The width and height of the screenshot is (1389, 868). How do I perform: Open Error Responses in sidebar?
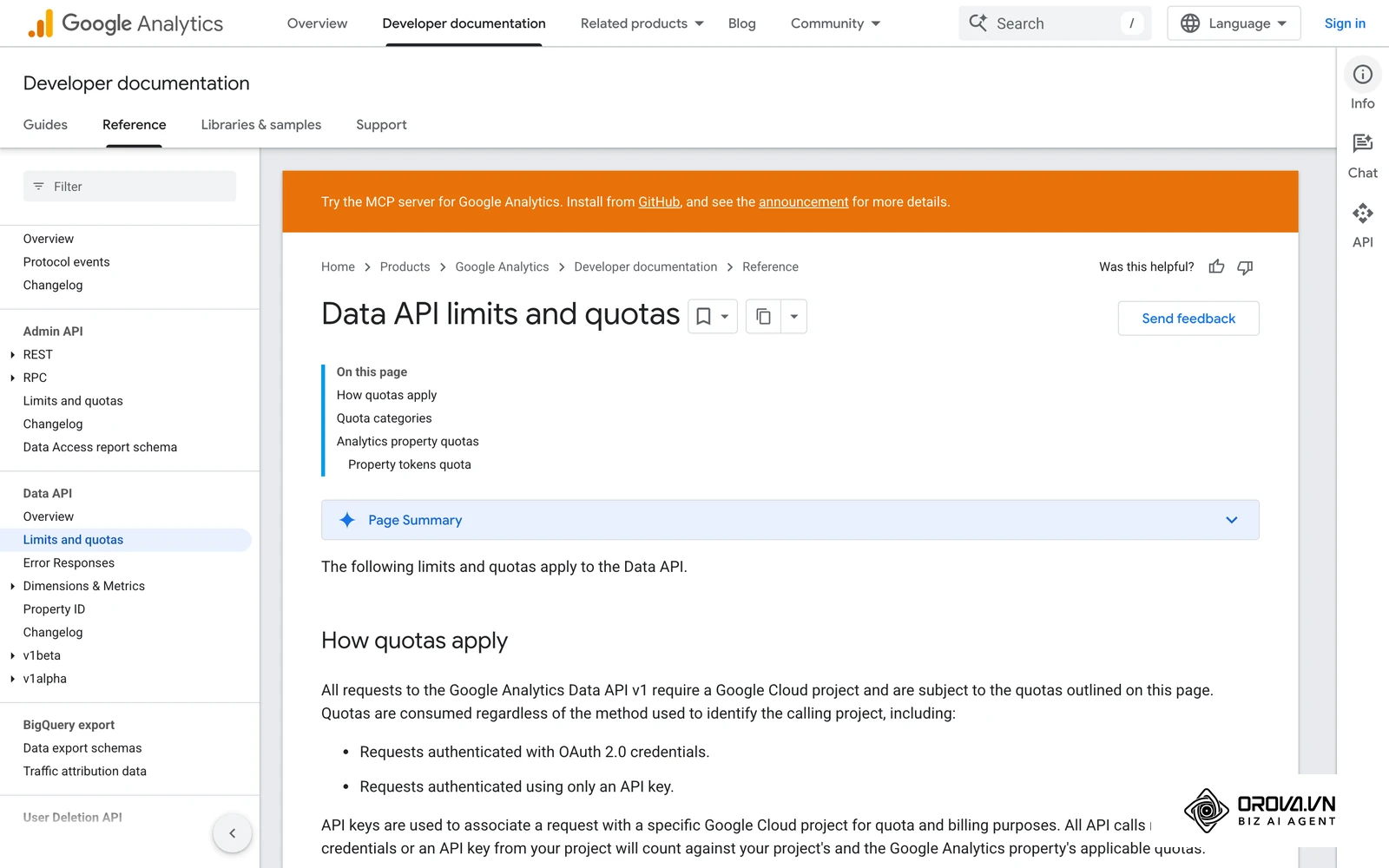[69, 562]
